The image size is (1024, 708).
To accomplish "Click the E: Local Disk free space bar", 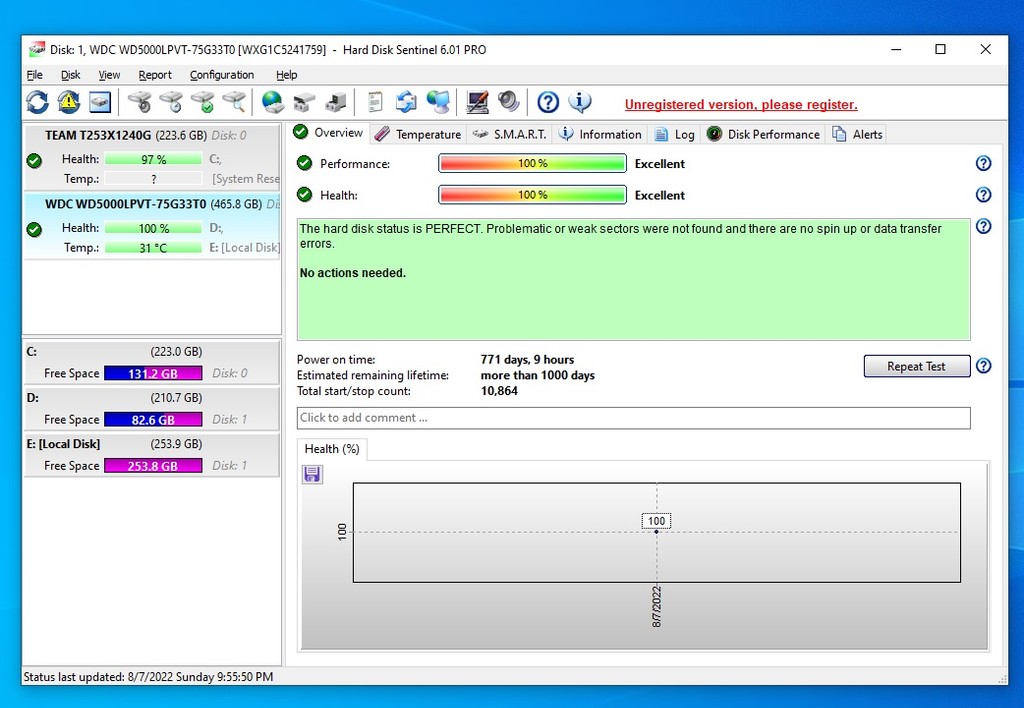I will (153, 466).
